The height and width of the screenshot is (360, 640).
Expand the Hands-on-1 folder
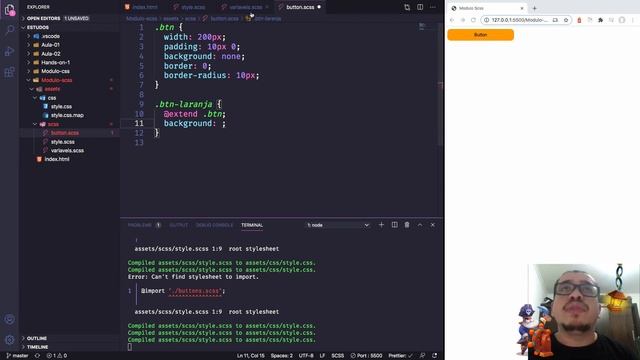[55, 62]
